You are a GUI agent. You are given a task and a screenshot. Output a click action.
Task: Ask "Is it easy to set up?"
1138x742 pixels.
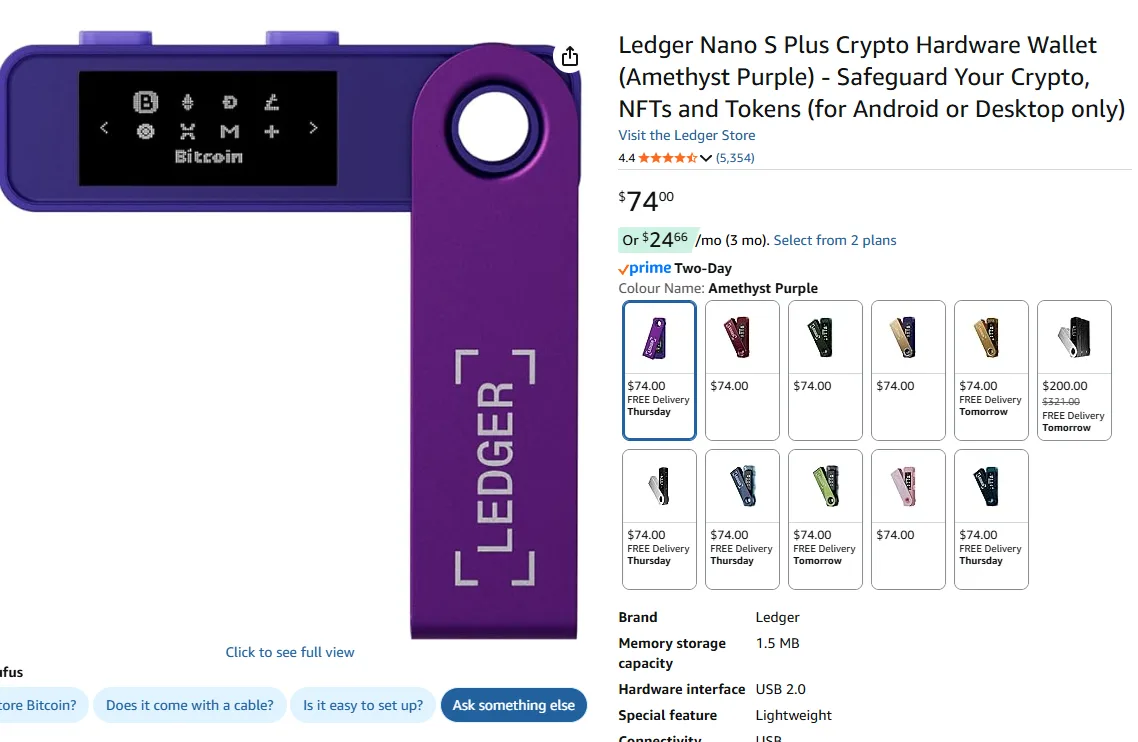363,705
